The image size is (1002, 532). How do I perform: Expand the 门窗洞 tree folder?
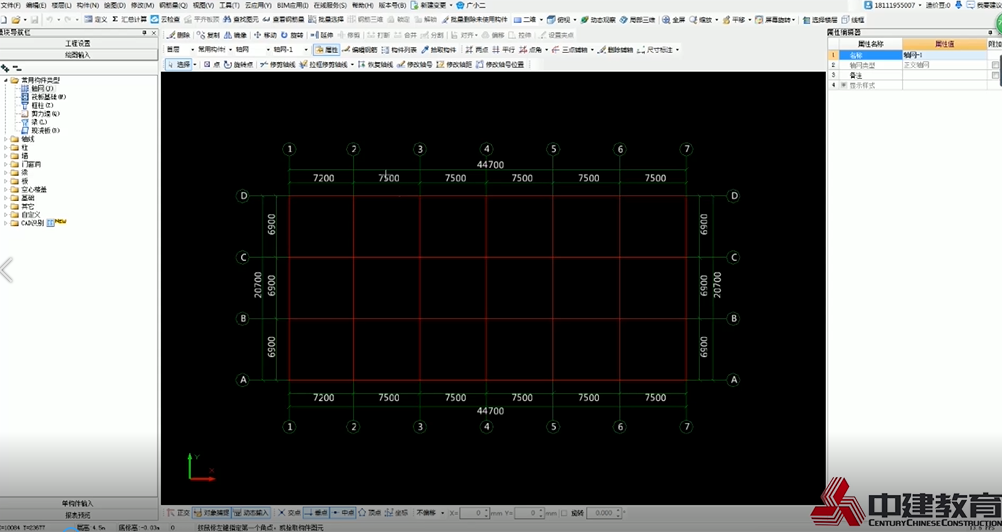coord(6,164)
